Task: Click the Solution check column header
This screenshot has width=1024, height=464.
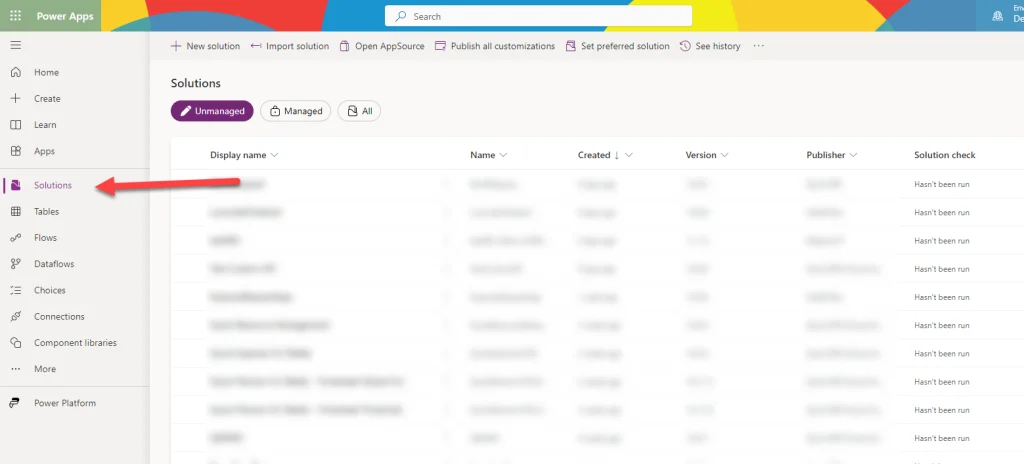Action: click(x=945, y=155)
